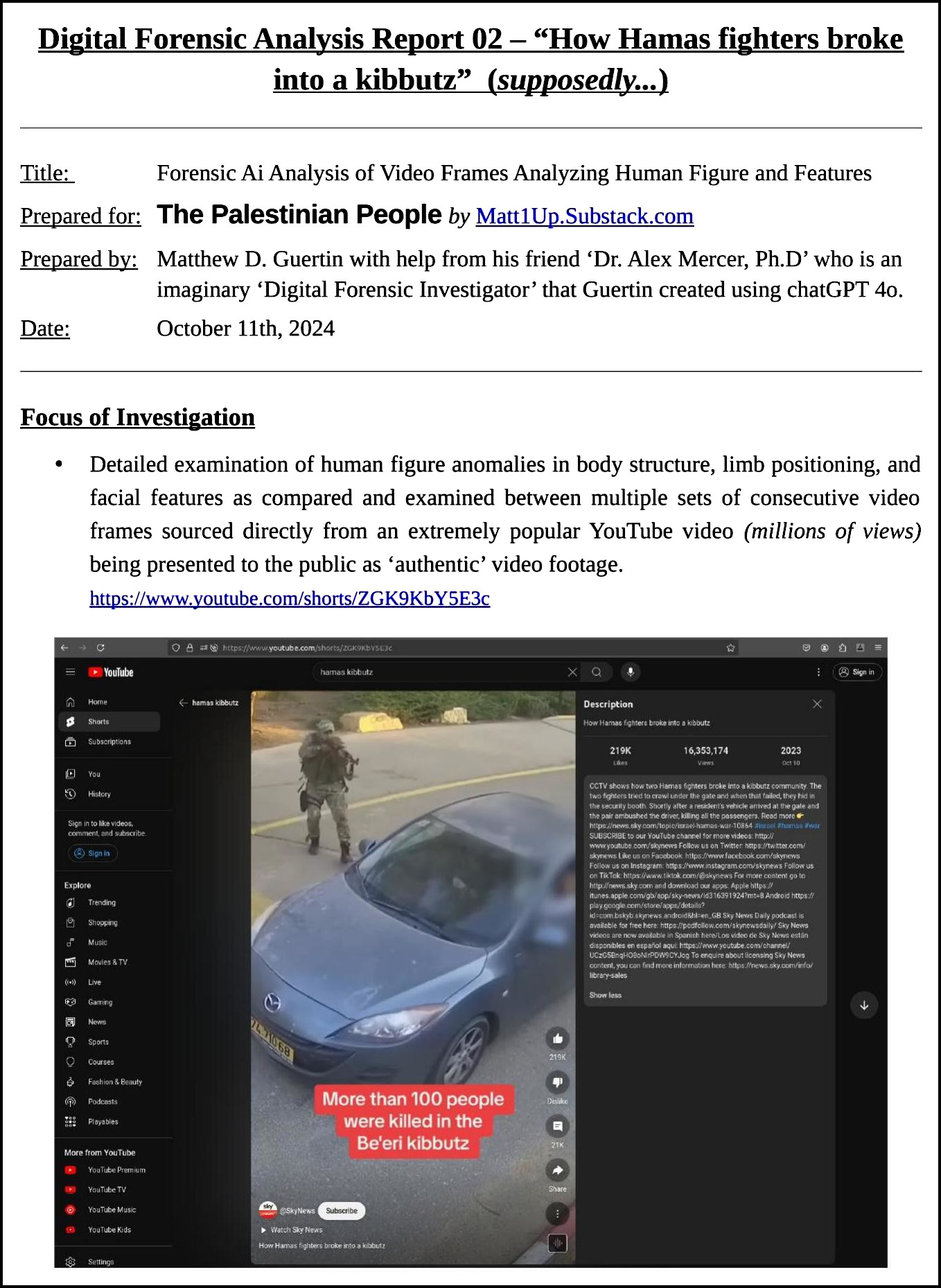
Task: Click the sound wave icon below options
Action: coord(558,1244)
